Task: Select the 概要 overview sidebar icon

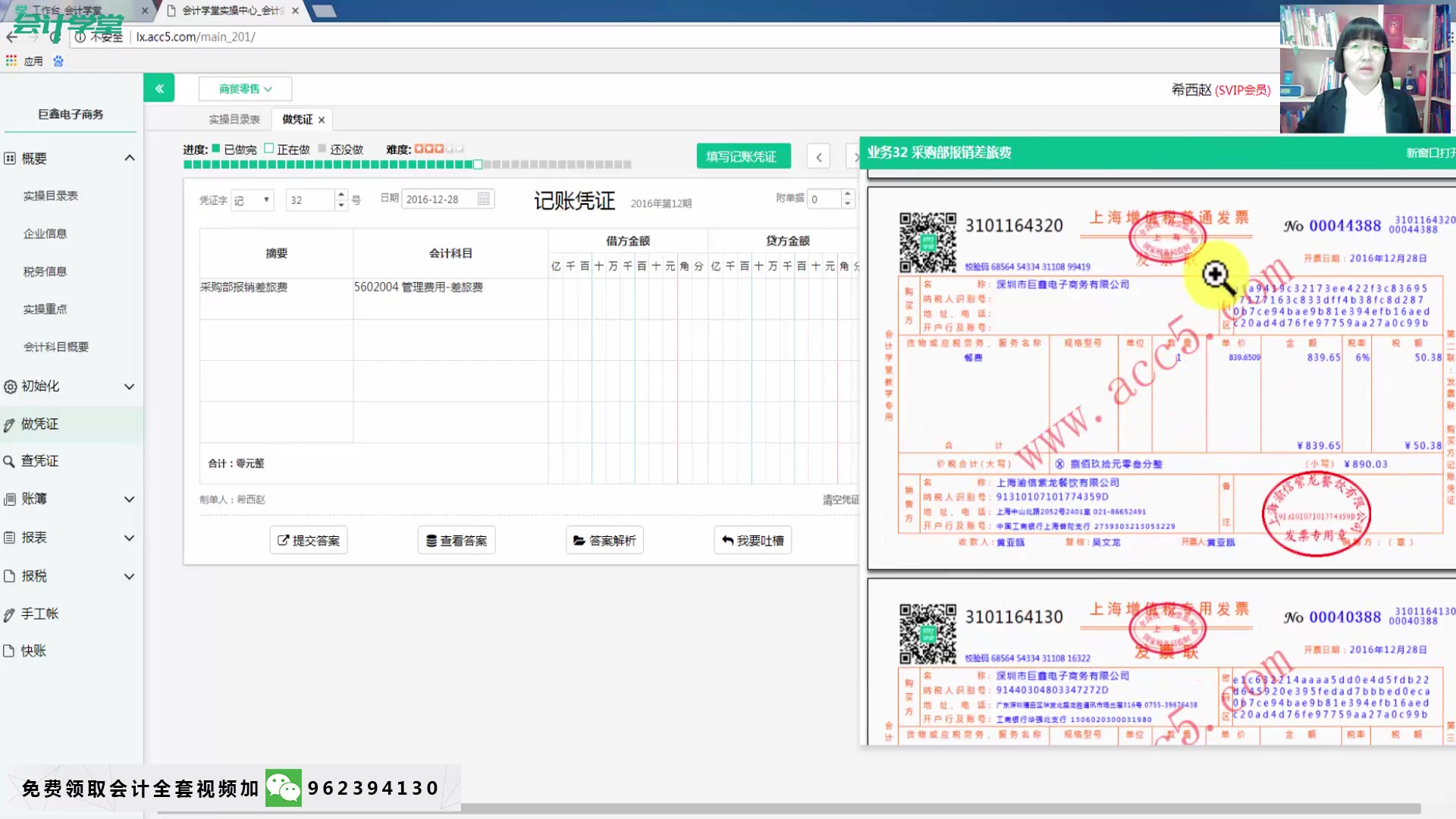Action: [x=8, y=157]
